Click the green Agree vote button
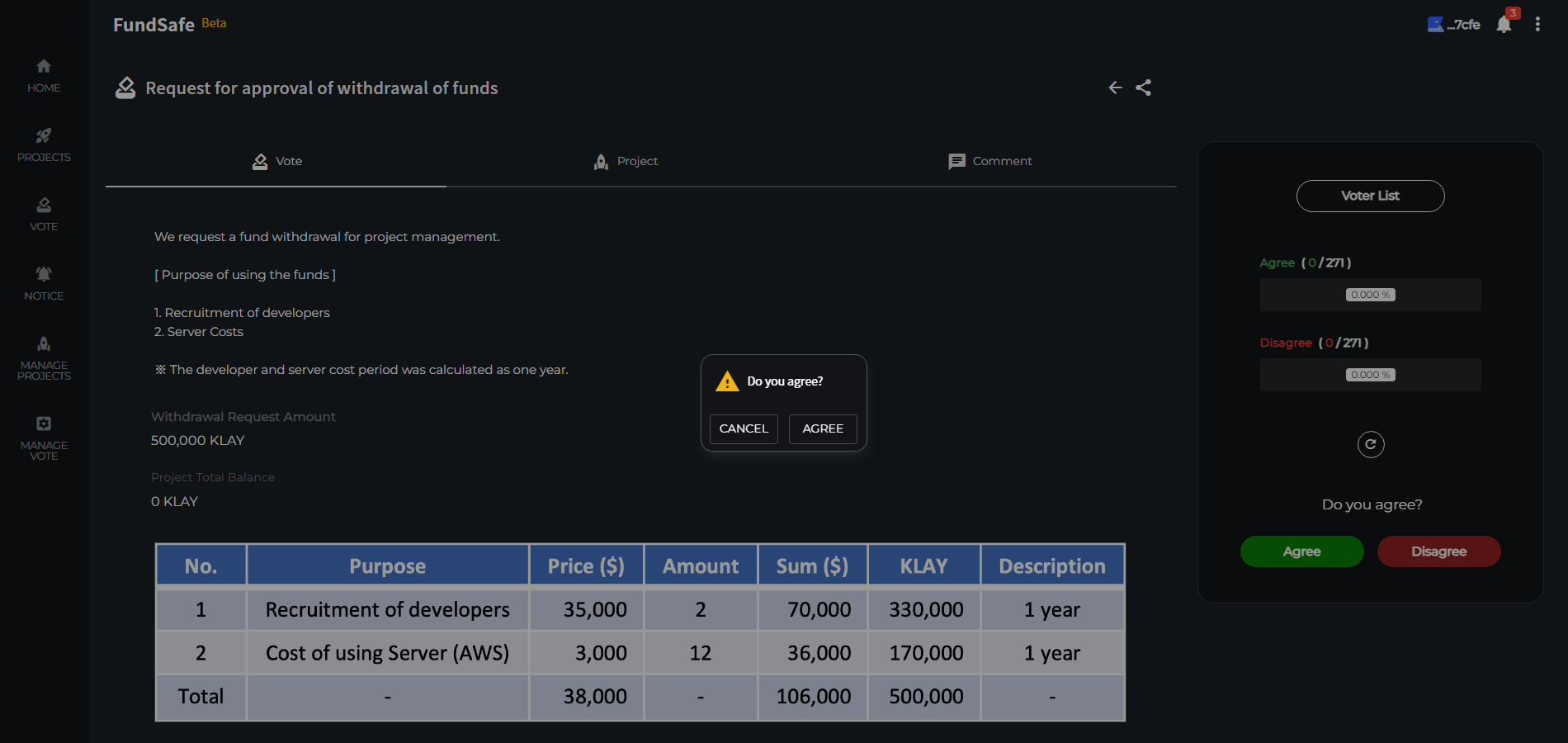The image size is (1568, 743). pos(1302,551)
